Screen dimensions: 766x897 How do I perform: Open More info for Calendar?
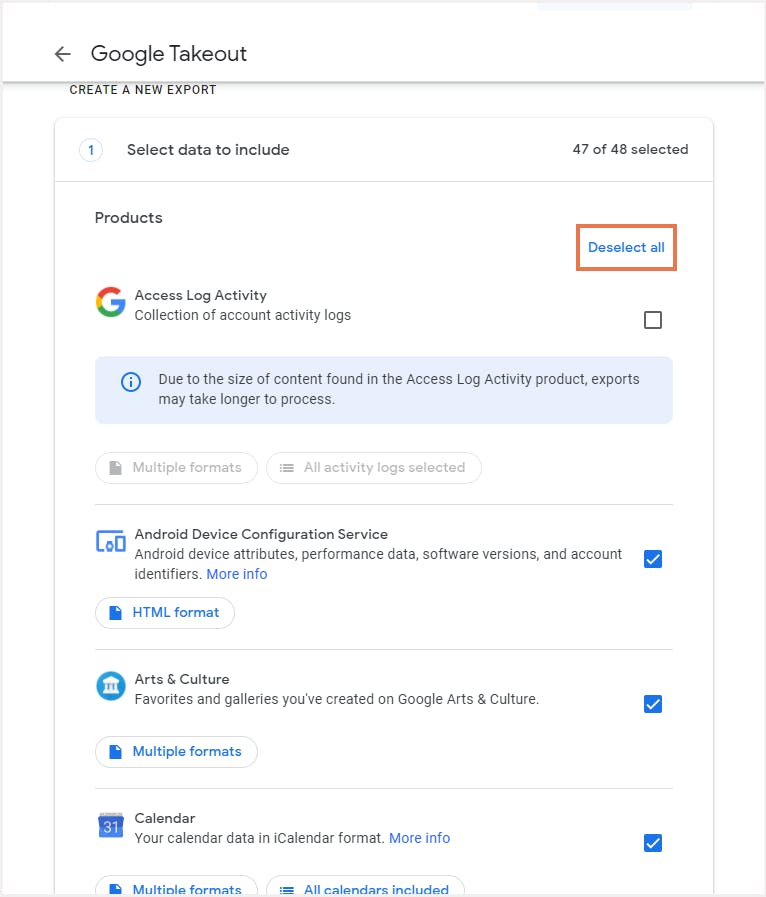tap(419, 838)
